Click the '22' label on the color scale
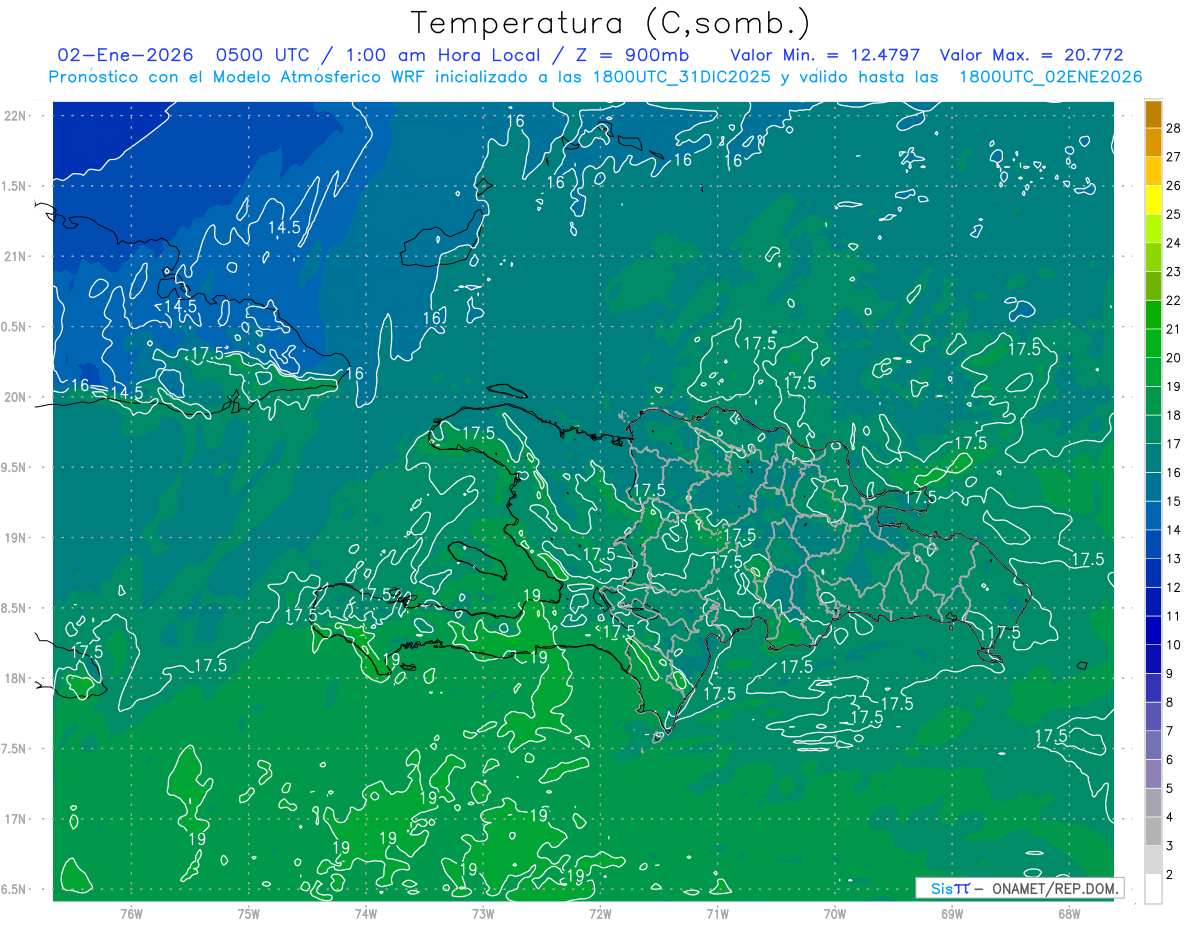Screen dimensions: 1200x927 (1174, 299)
